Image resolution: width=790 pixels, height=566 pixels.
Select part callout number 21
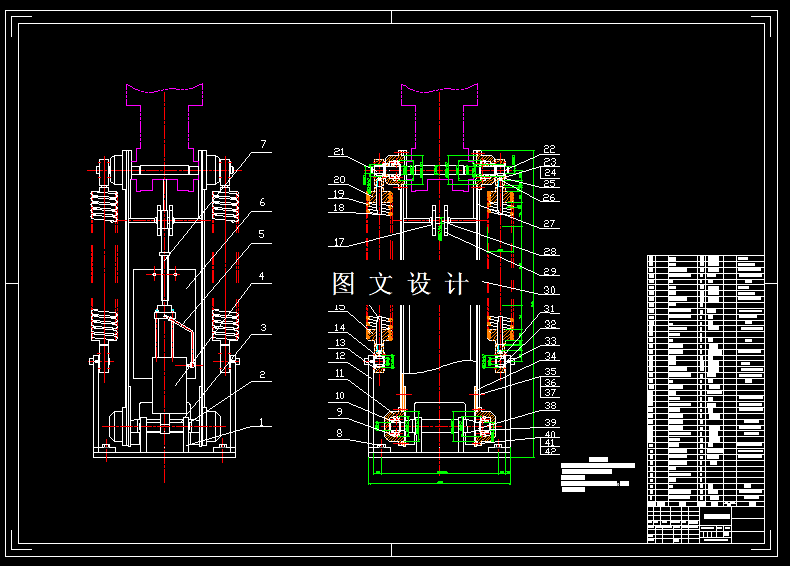(339, 152)
